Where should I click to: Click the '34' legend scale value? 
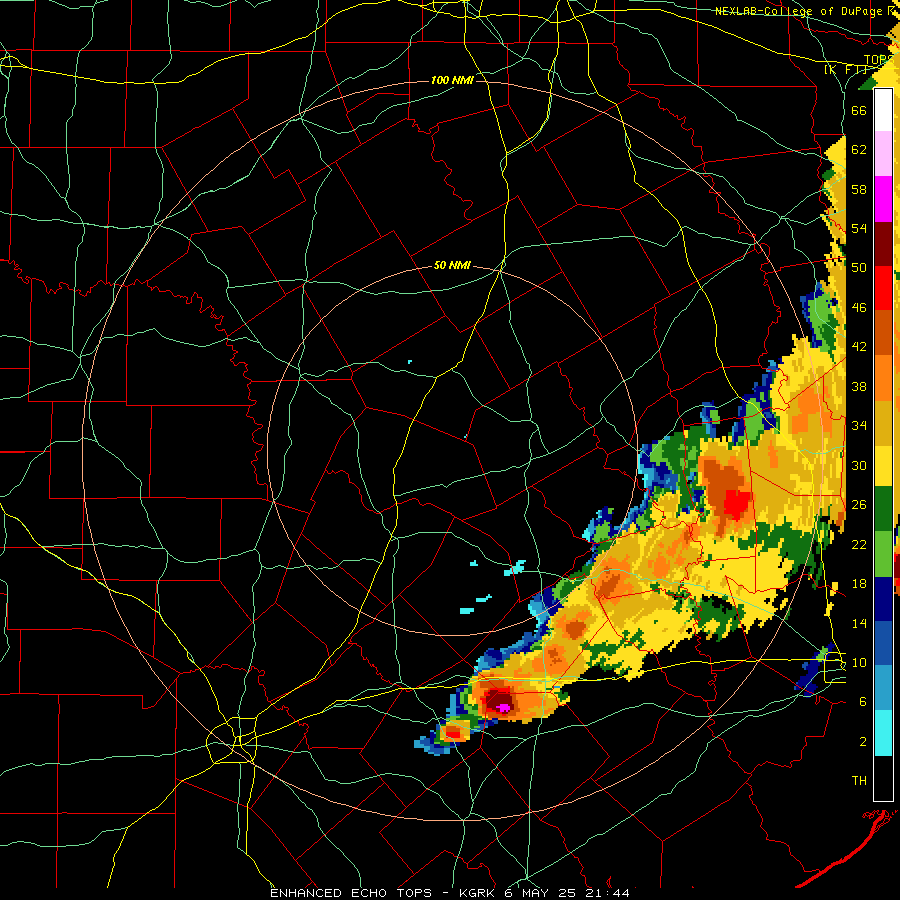[x=859, y=425]
